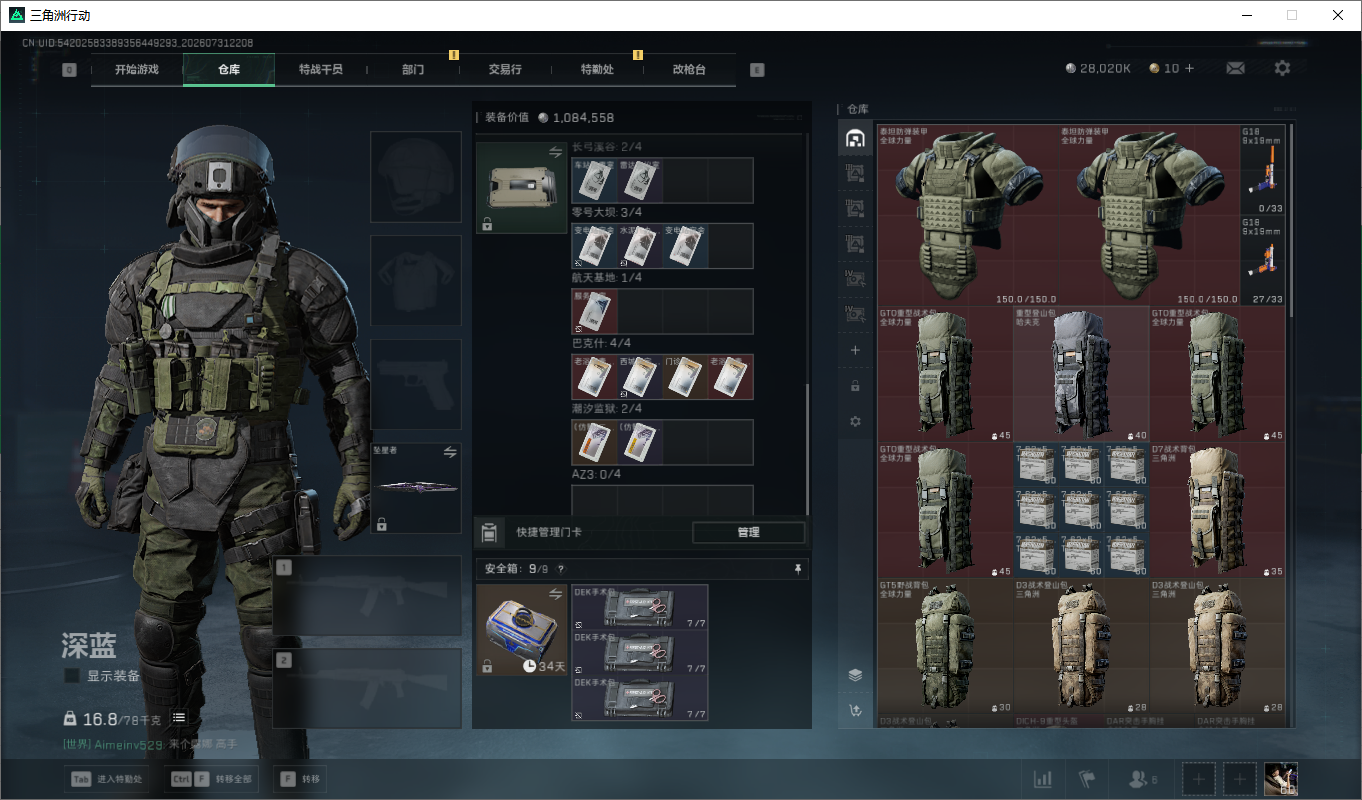Screen dimensions: 1362x800
Task: Open the 特战干员 tab
Action: pyautogui.click(x=321, y=70)
